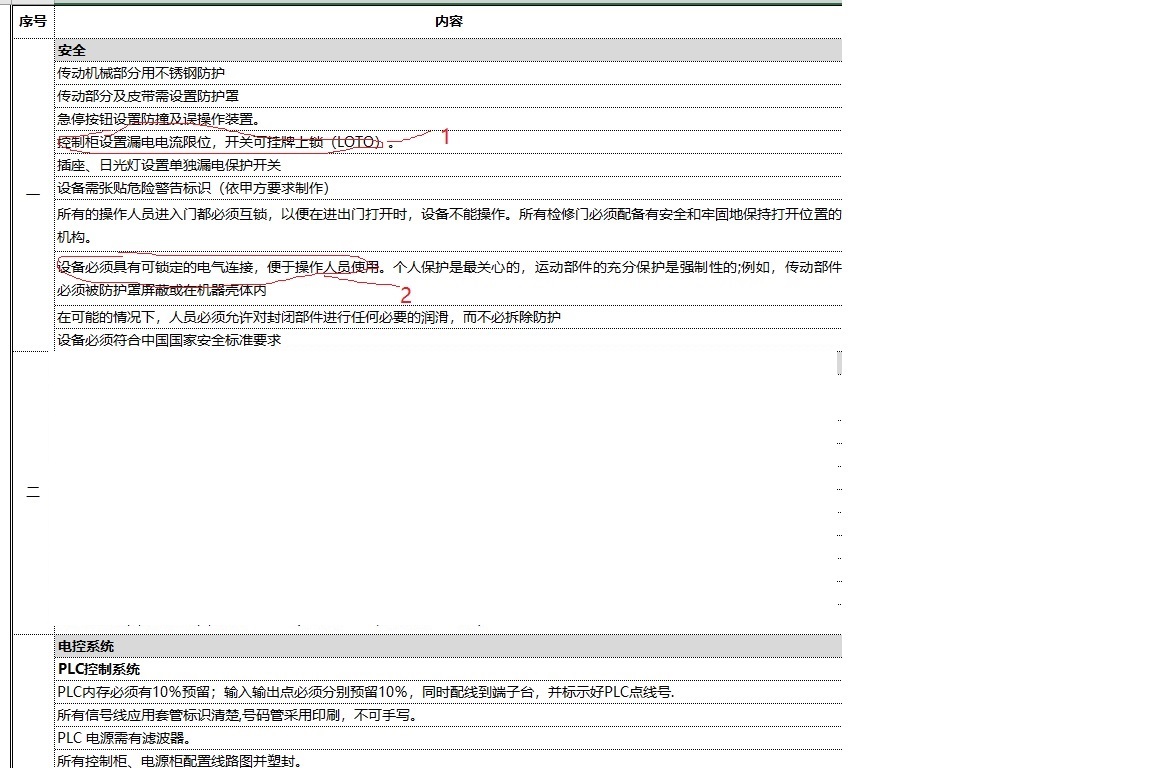Click the 序号 column header
This screenshot has width=1152, height=768.
(x=33, y=21)
